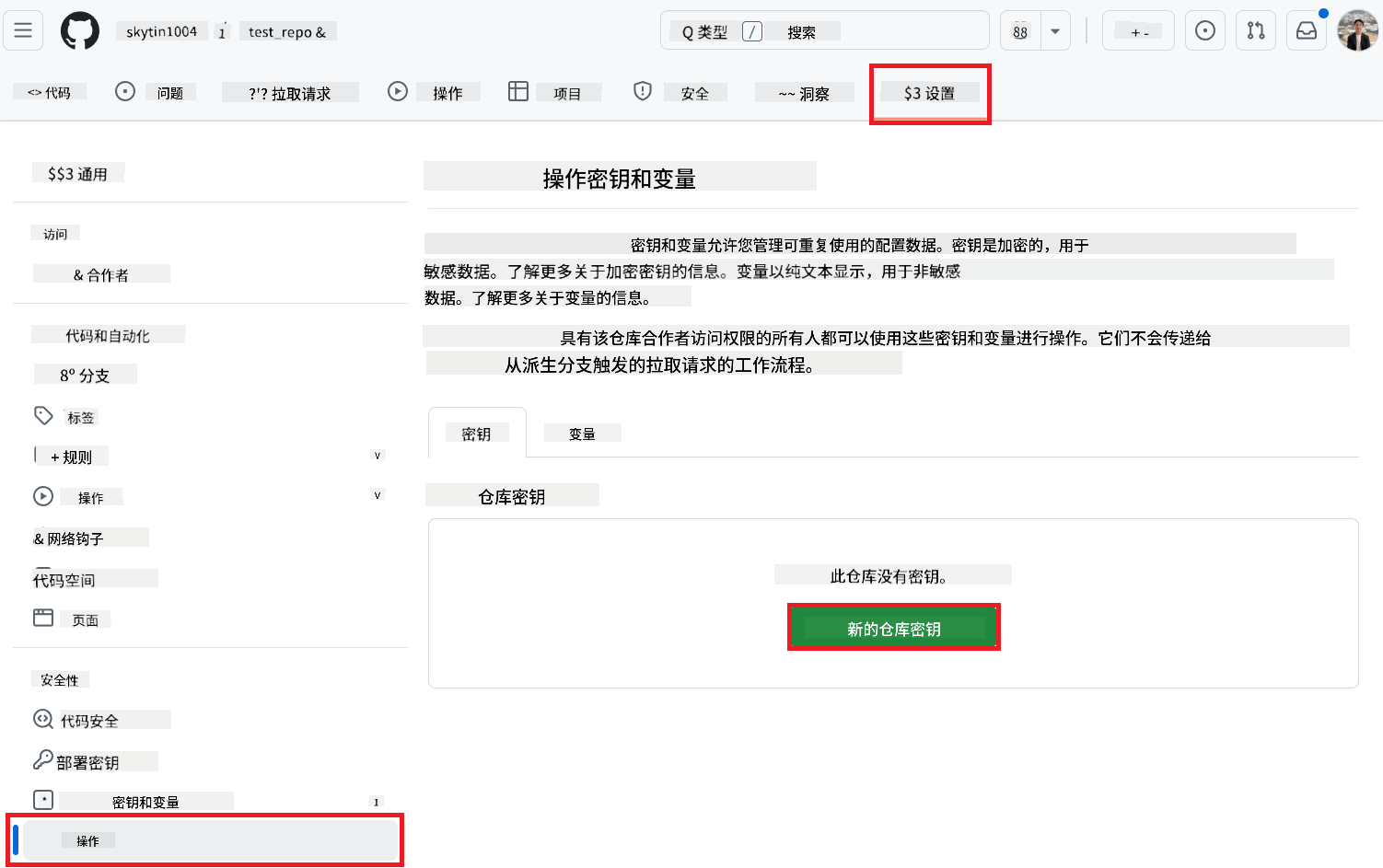Open pull requests icon in top header

1256,30
